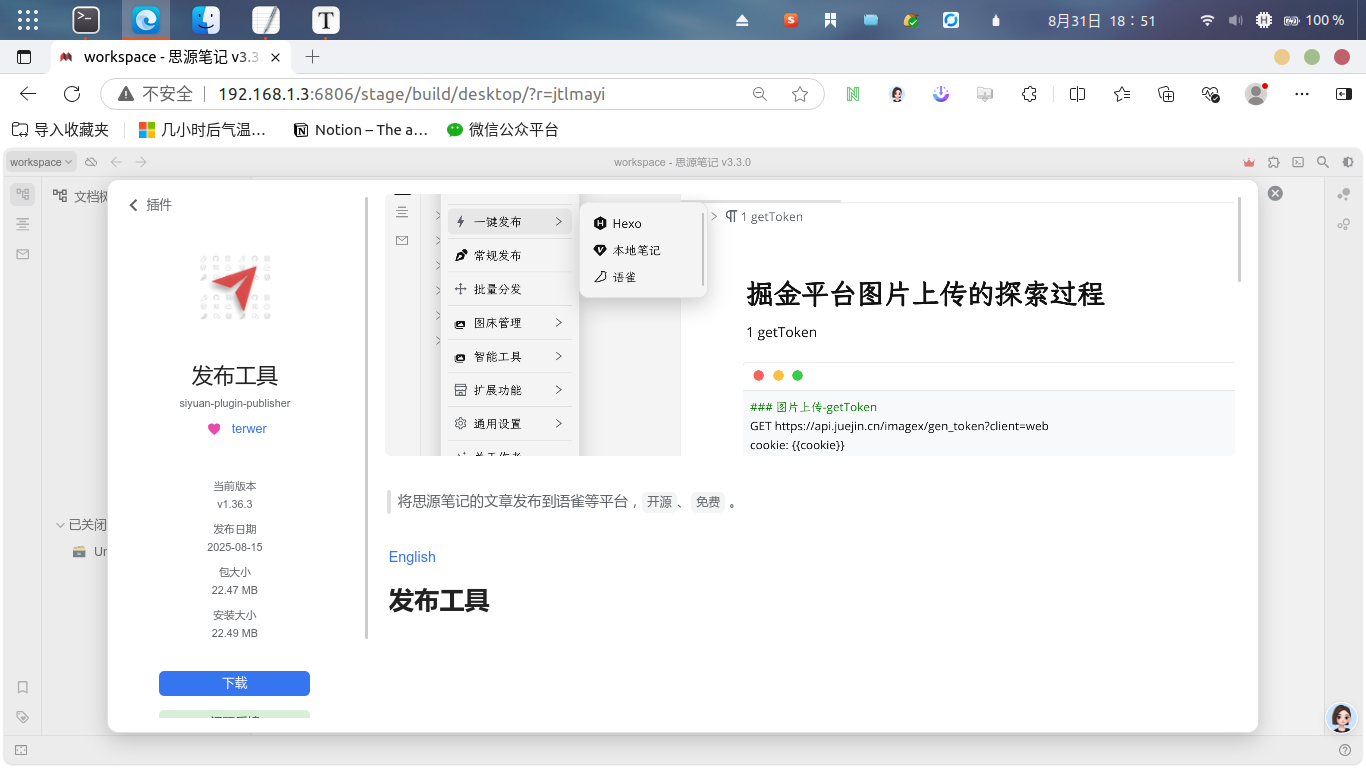Click the green dot on the code block header
The height and width of the screenshot is (768, 1366).
pos(797,375)
